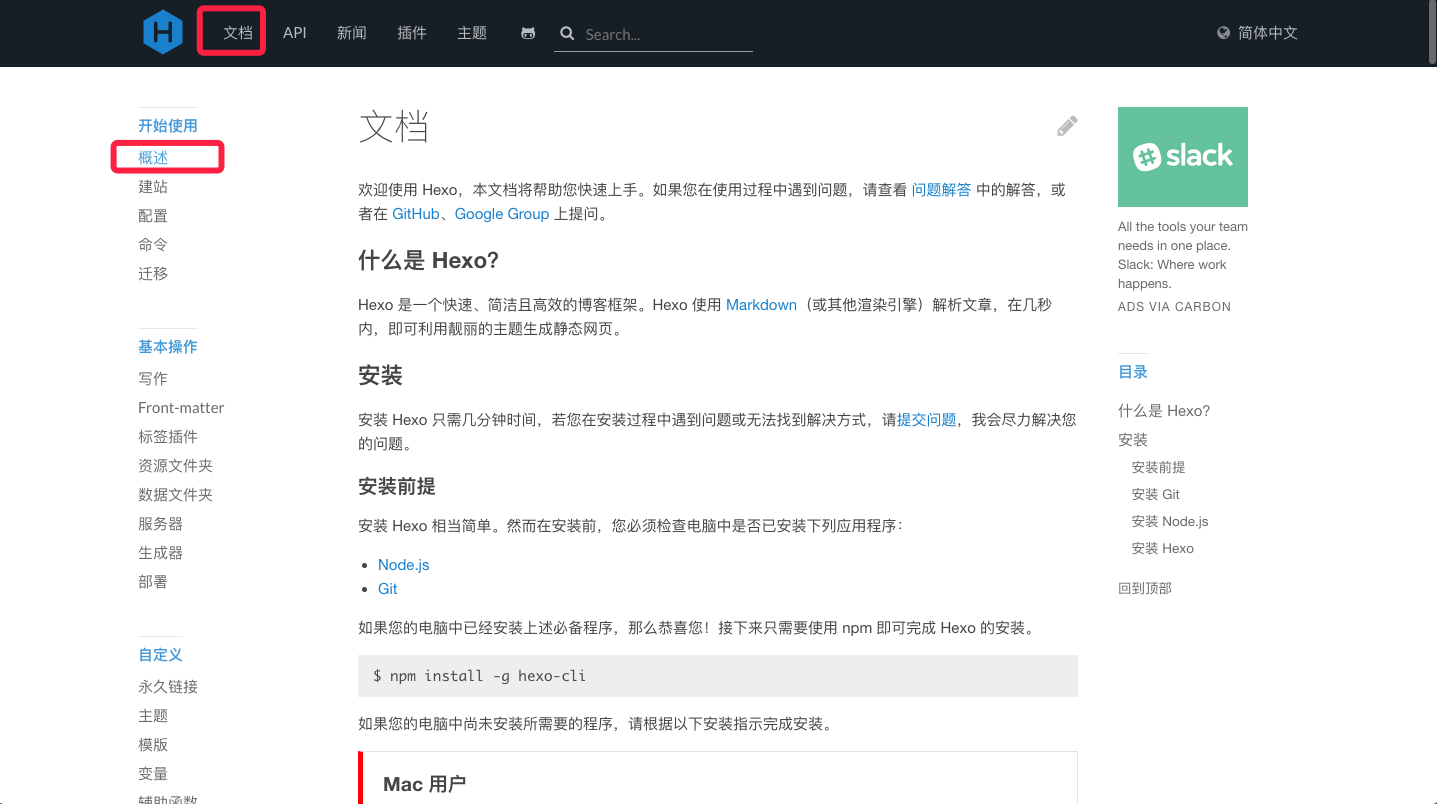Click the 自定义 sidebar heading
This screenshot has width=1437, height=804.
[x=160, y=654]
